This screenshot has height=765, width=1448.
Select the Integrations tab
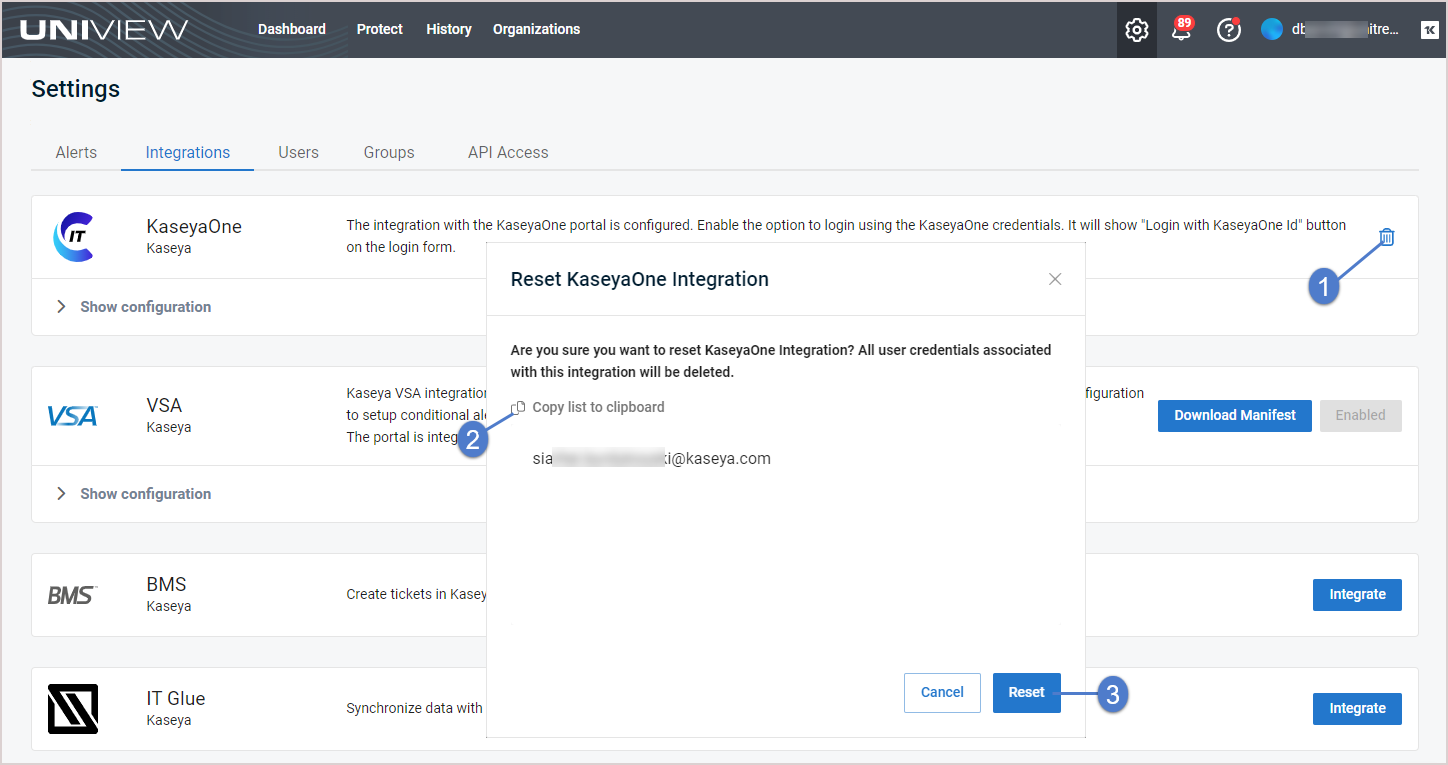click(188, 152)
